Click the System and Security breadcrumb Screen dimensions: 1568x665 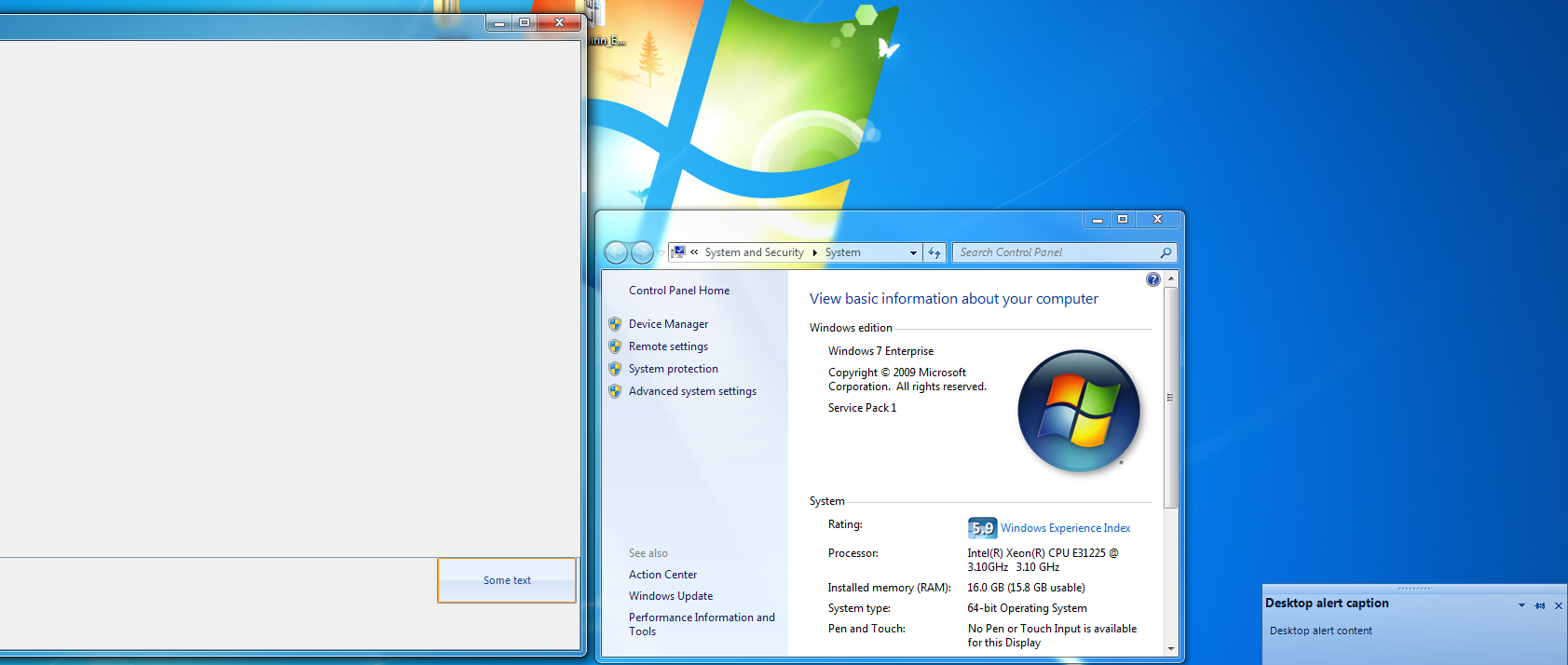754,252
